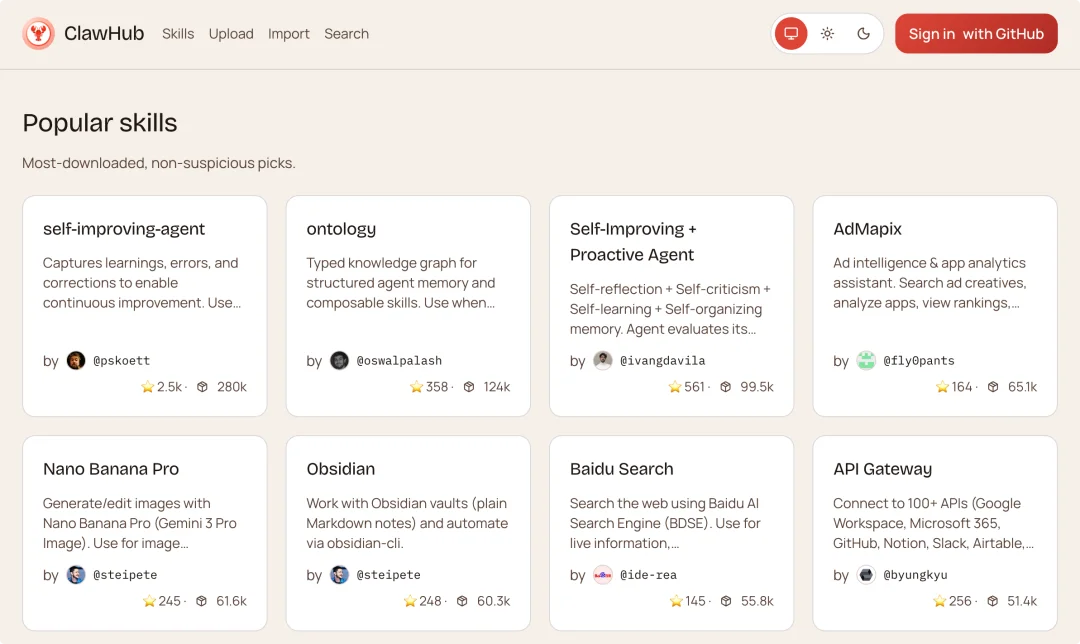Image resolution: width=1080 pixels, height=644 pixels.
Task: Open the Upload page
Action: 231,34
